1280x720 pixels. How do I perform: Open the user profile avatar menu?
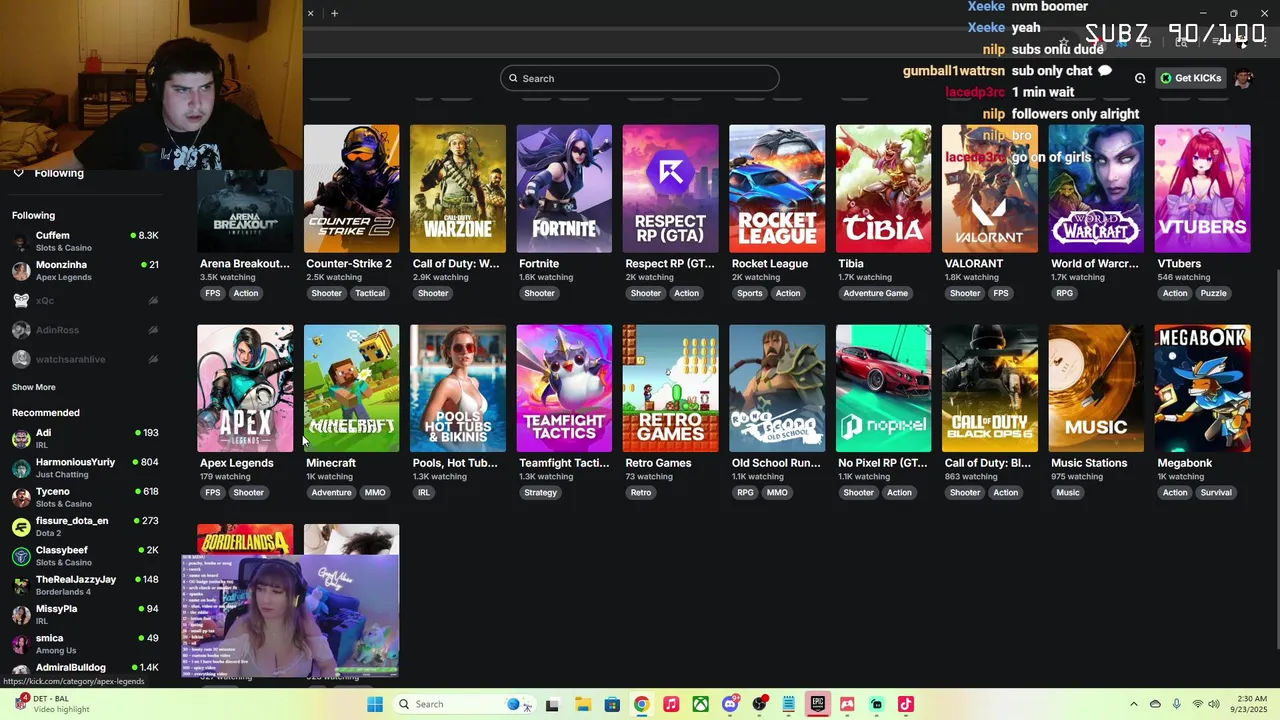1243,78
